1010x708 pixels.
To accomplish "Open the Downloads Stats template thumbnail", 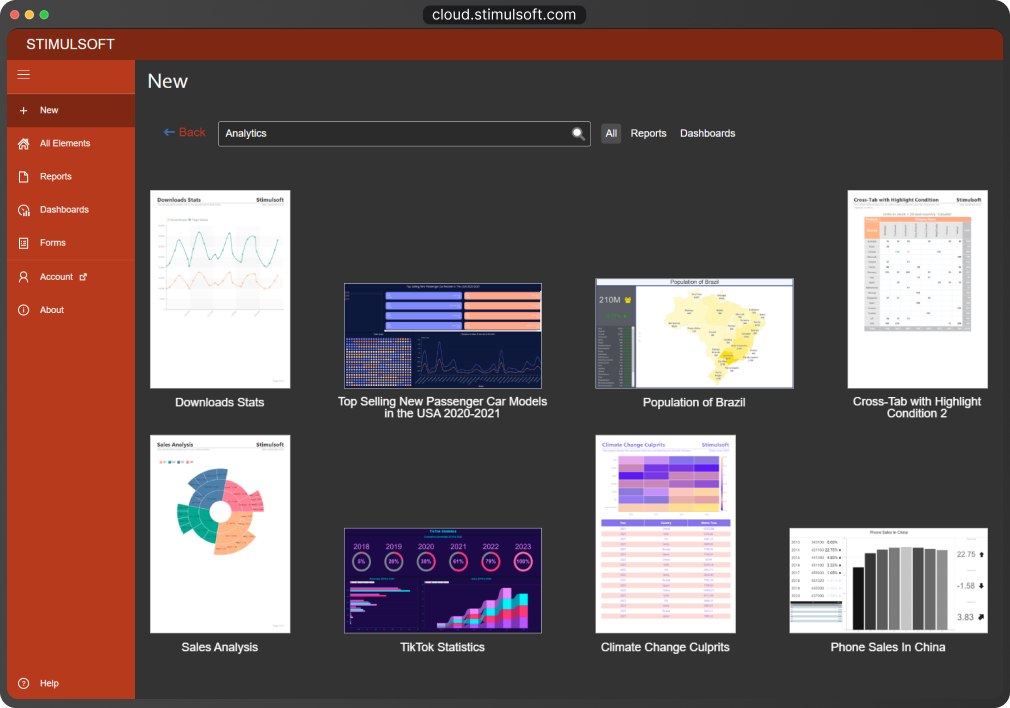I will click(x=219, y=289).
